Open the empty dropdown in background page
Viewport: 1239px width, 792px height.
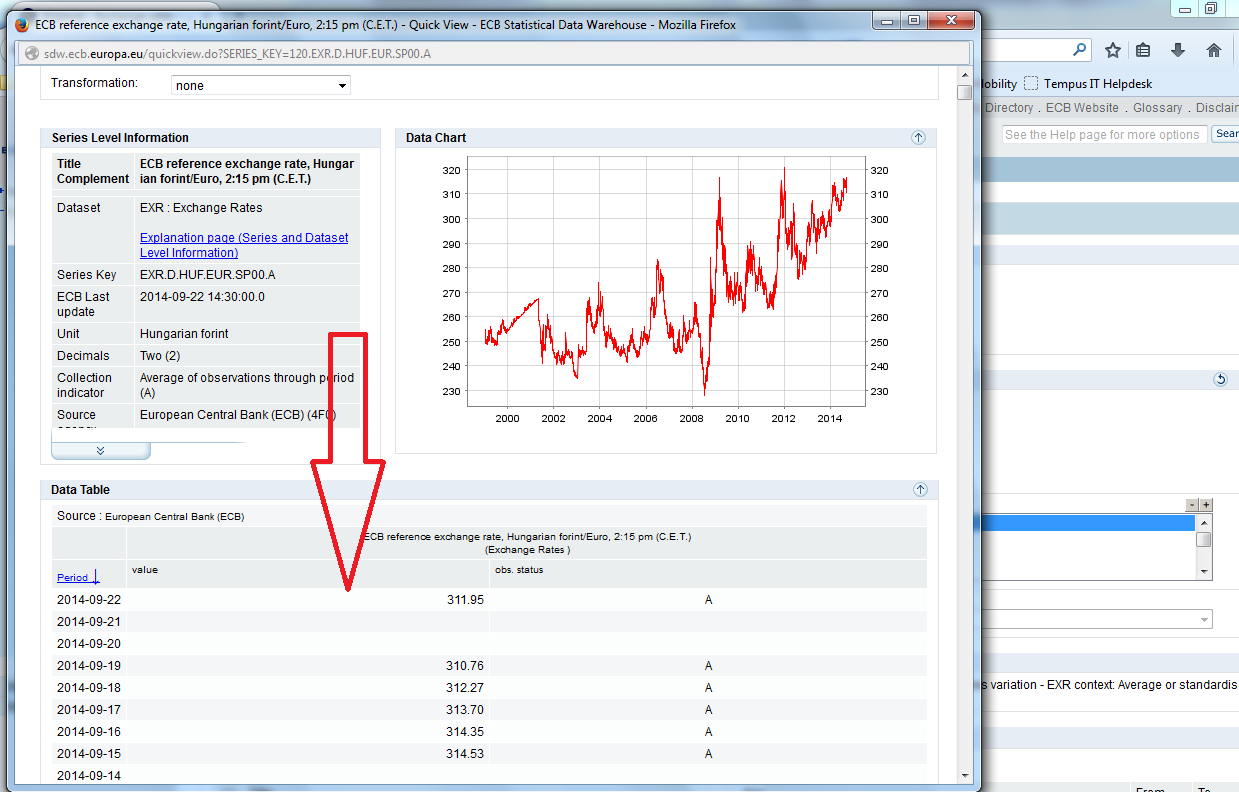1097,620
